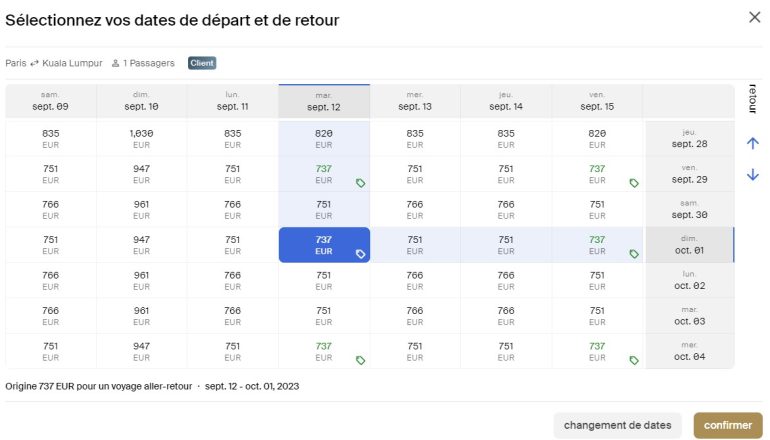Select 961 EUR fare on sept. 10 / oct. 02

141,280
